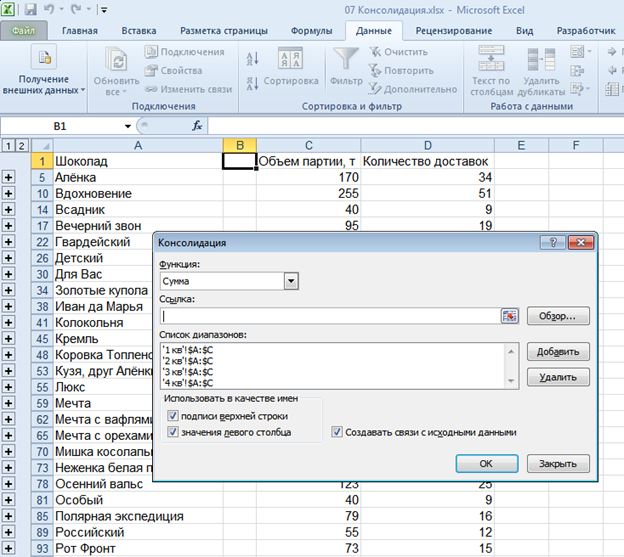Click the Text to Columns icon
624x557 pixels.
491,60
